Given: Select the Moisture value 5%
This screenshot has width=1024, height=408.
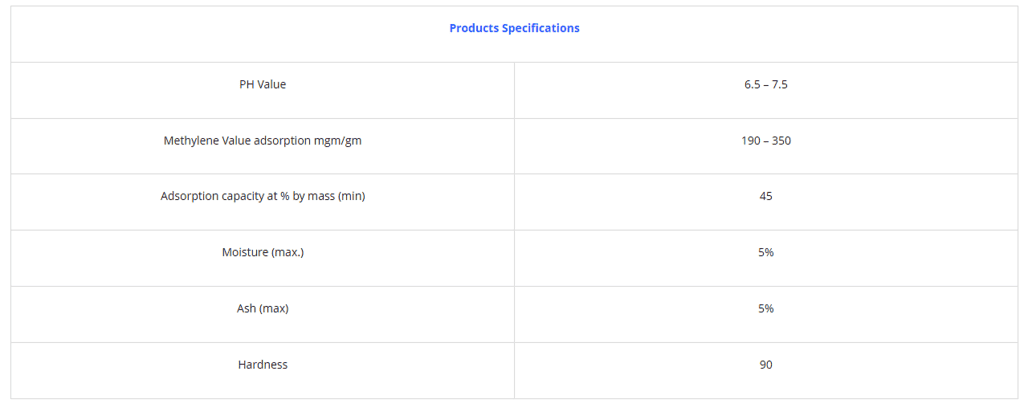Looking at the screenshot, I should click(x=766, y=253).
